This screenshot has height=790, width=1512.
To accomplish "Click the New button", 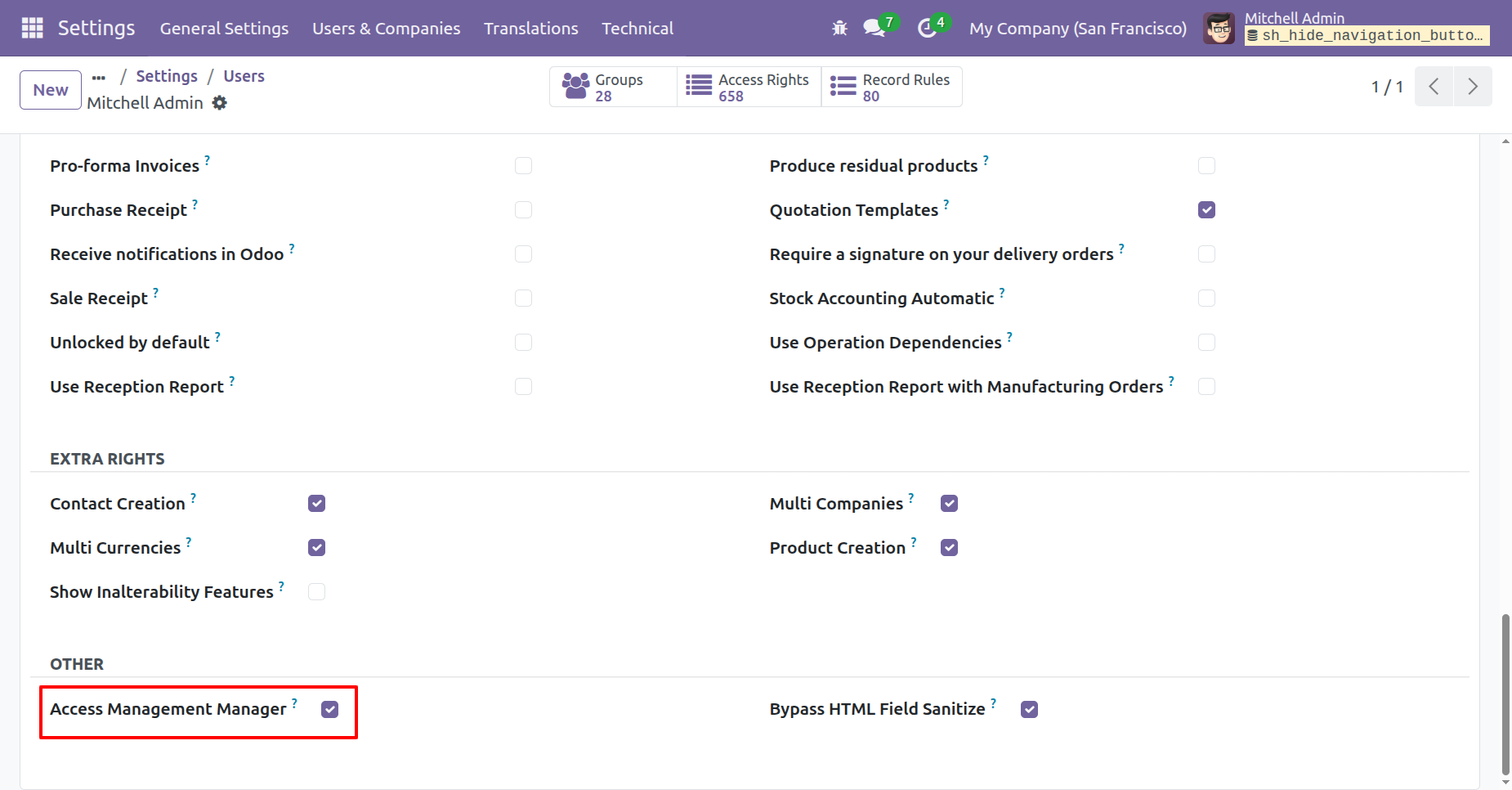I will [x=51, y=90].
